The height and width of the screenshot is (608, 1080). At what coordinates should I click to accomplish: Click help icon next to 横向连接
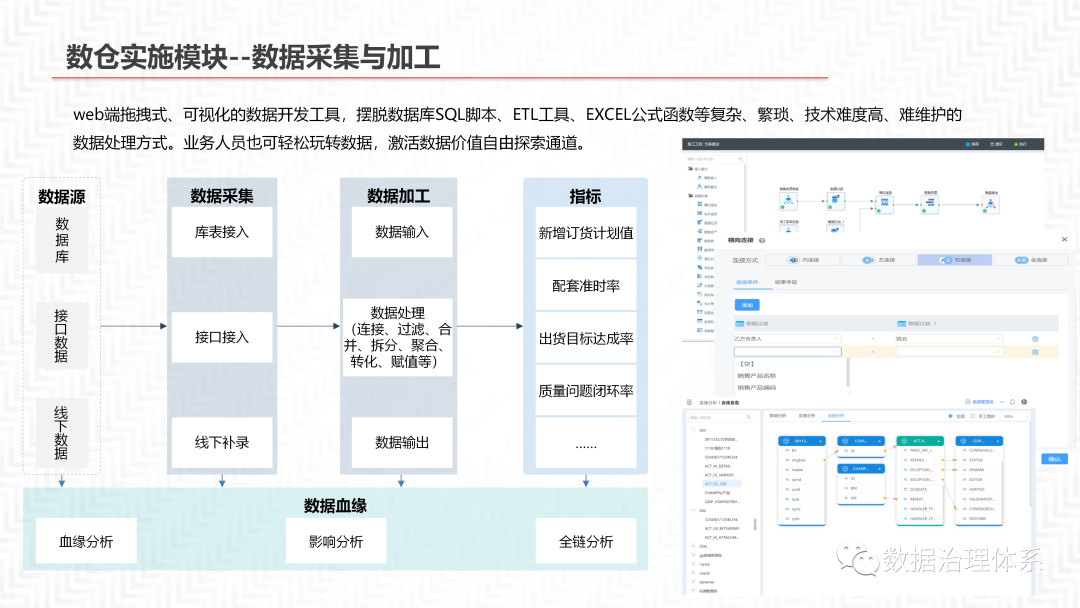tap(762, 240)
